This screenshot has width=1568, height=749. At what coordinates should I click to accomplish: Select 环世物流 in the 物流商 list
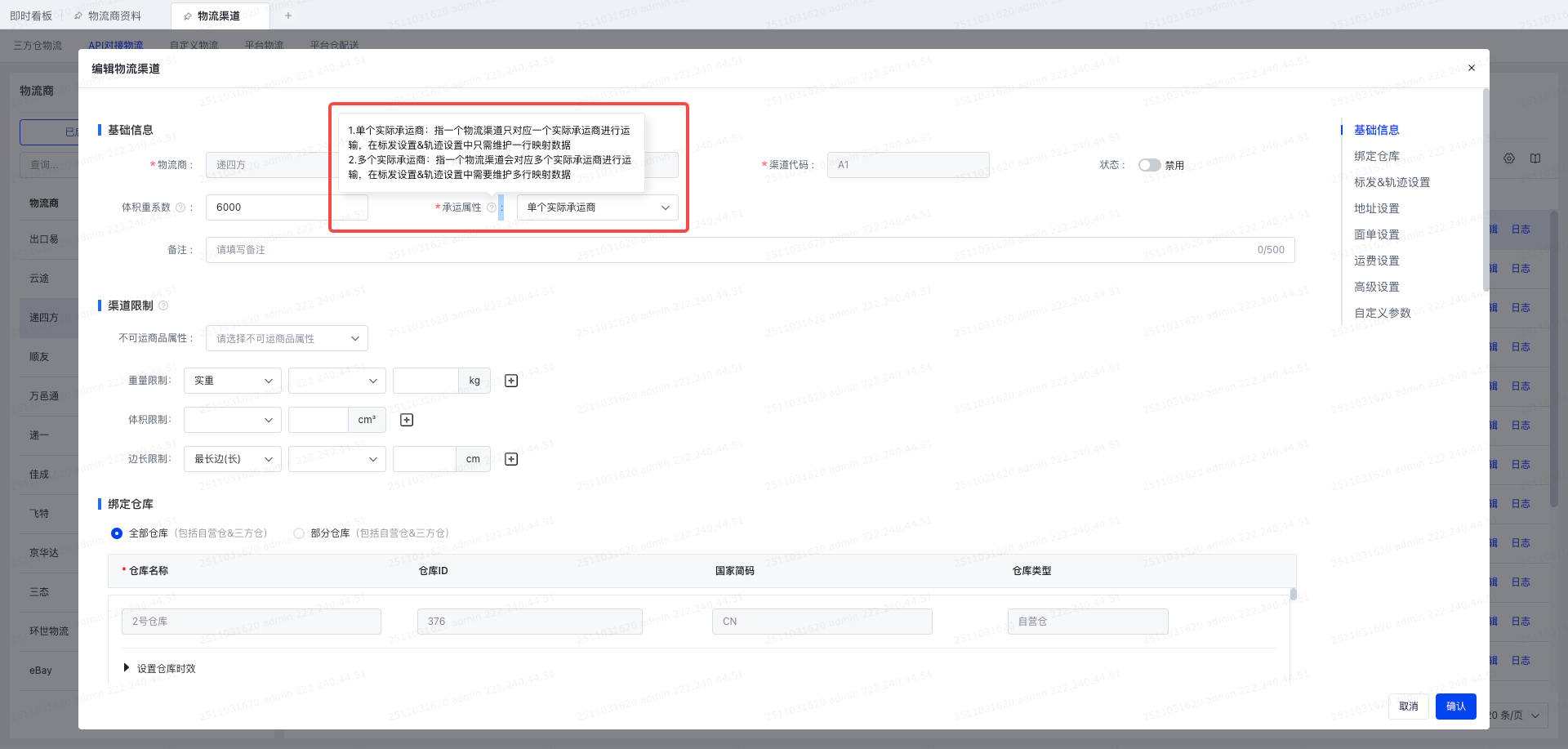49,631
